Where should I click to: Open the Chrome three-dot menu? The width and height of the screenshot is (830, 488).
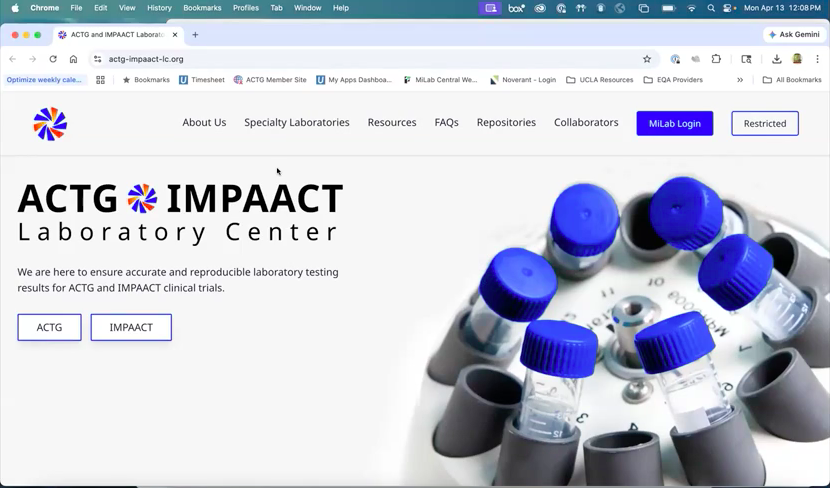(817, 59)
